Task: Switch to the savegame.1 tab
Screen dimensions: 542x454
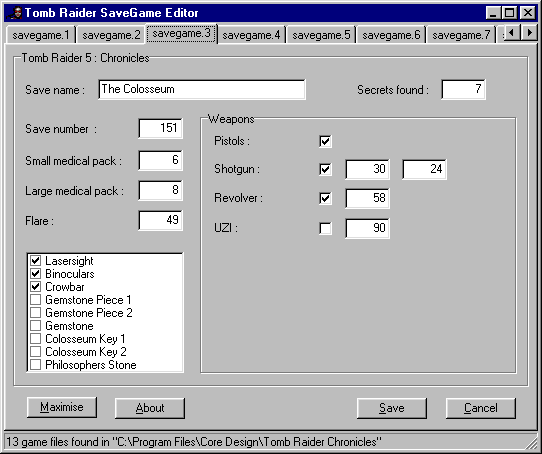Action: point(41,35)
